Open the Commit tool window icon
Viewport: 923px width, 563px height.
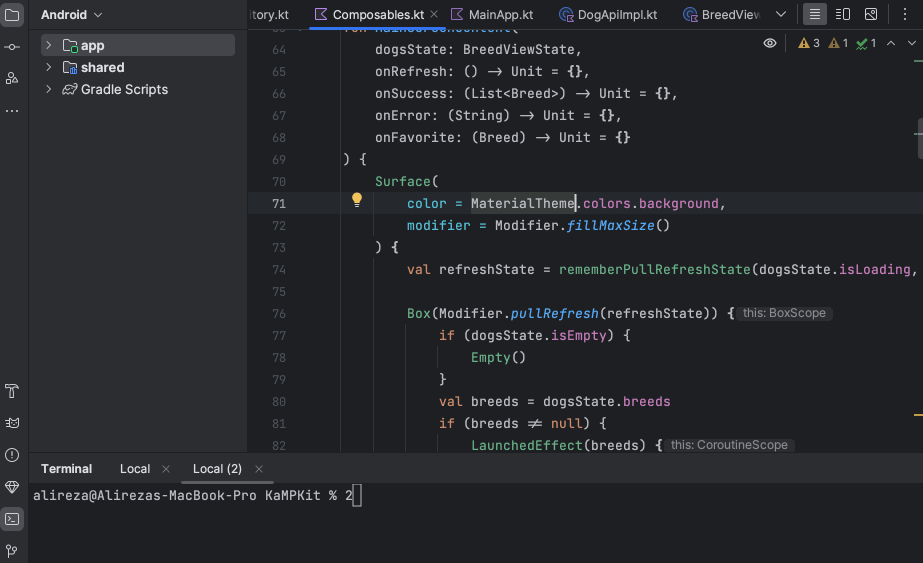[x=12, y=47]
